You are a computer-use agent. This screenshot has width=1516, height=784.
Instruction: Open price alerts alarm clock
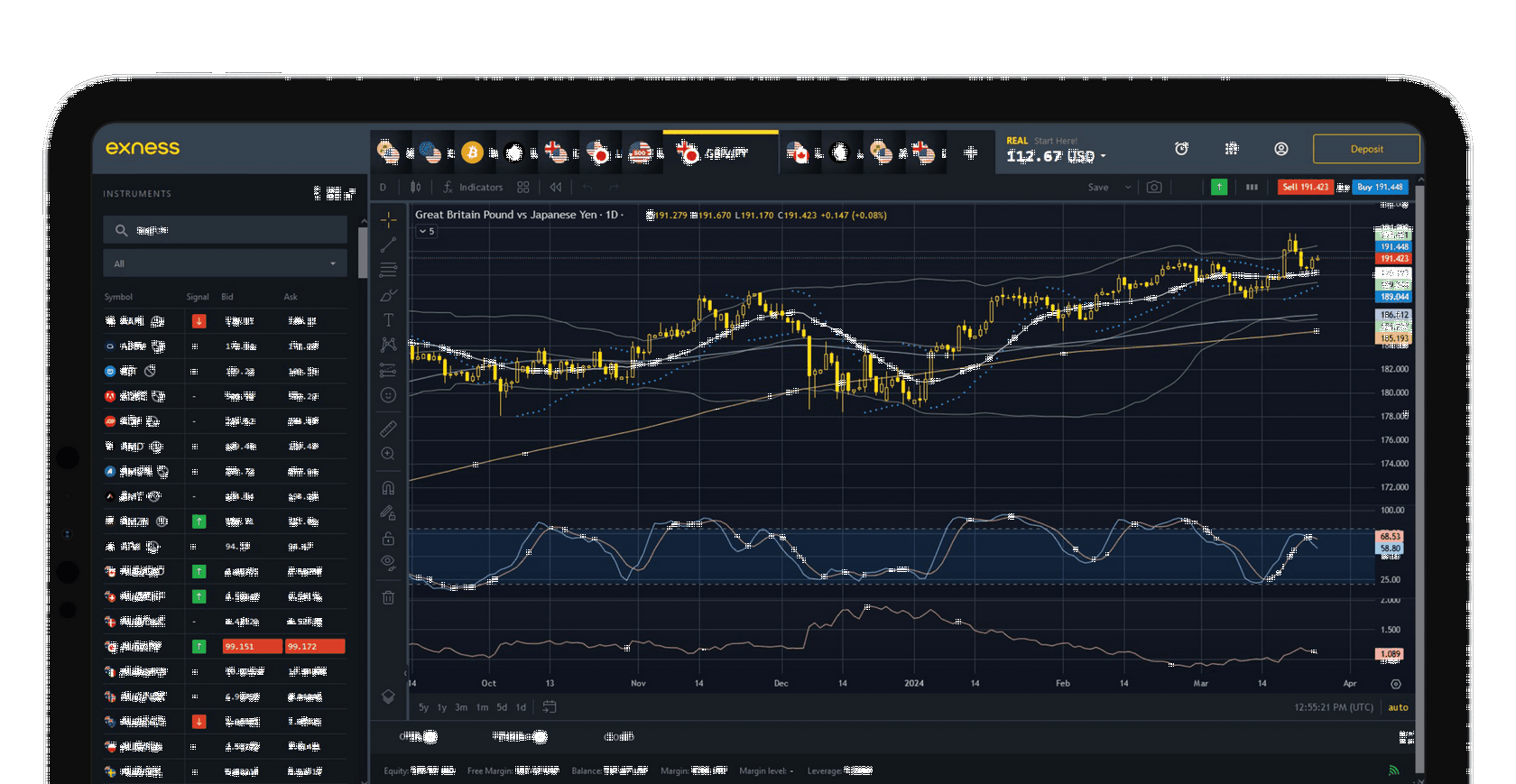click(1181, 149)
